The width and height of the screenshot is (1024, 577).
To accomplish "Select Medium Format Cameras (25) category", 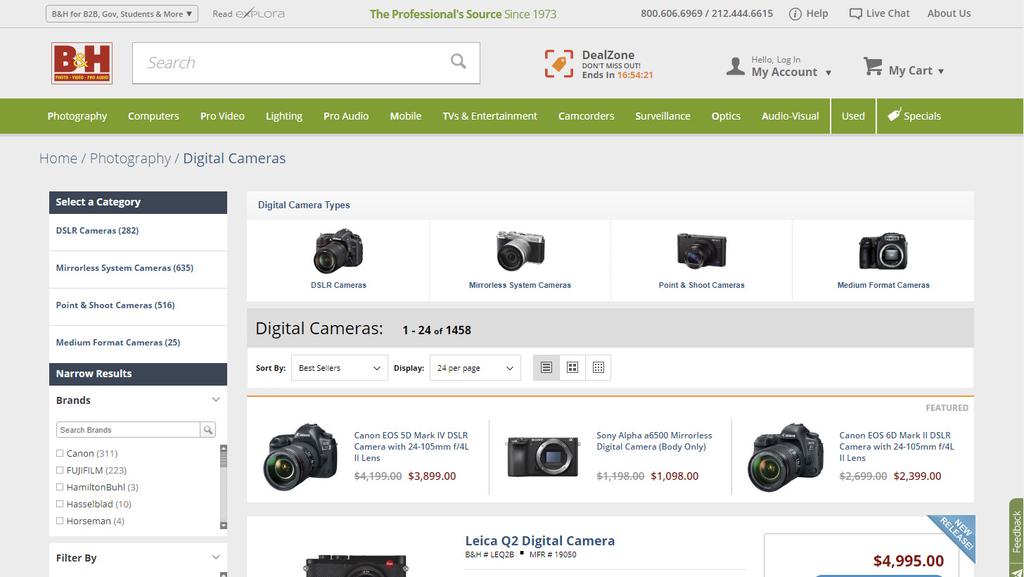I will click(x=118, y=342).
